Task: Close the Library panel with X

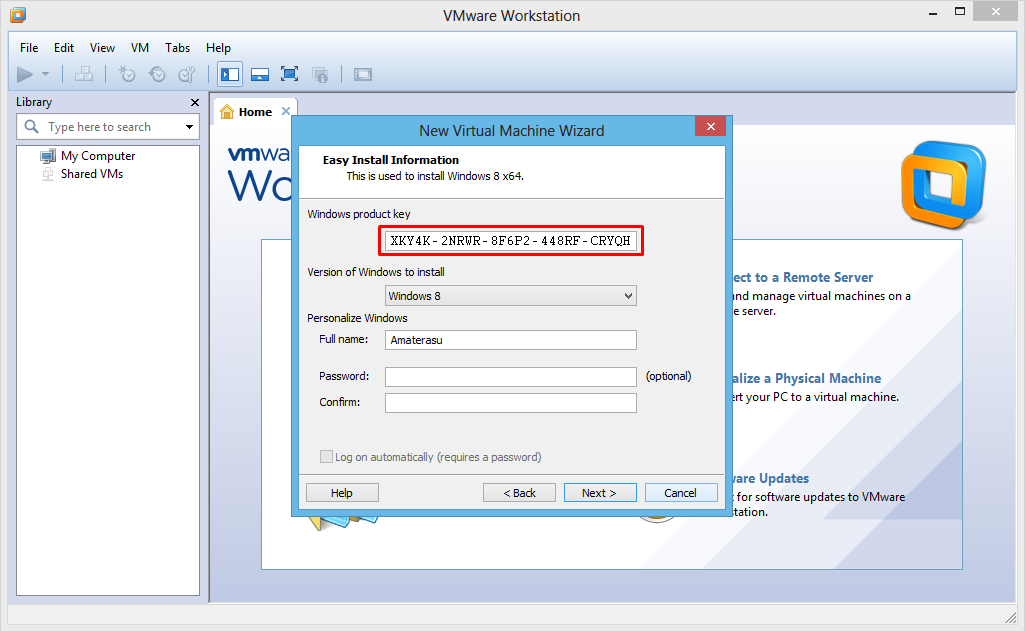Action: point(195,102)
